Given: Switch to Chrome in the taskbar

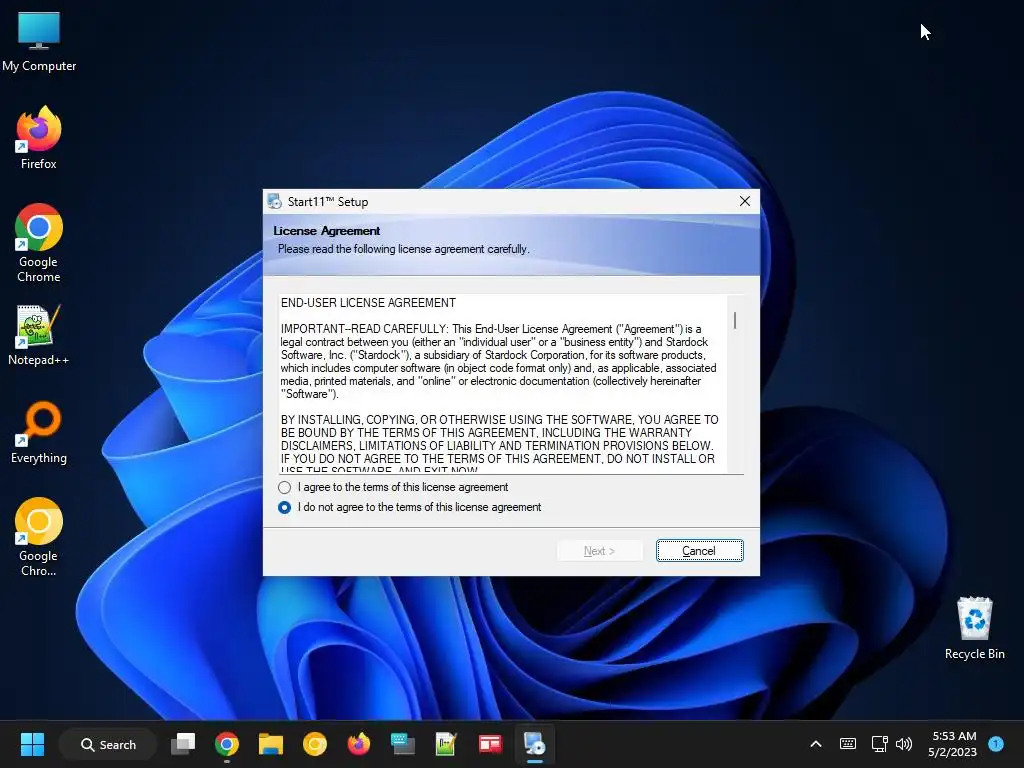Looking at the screenshot, I should (227, 744).
